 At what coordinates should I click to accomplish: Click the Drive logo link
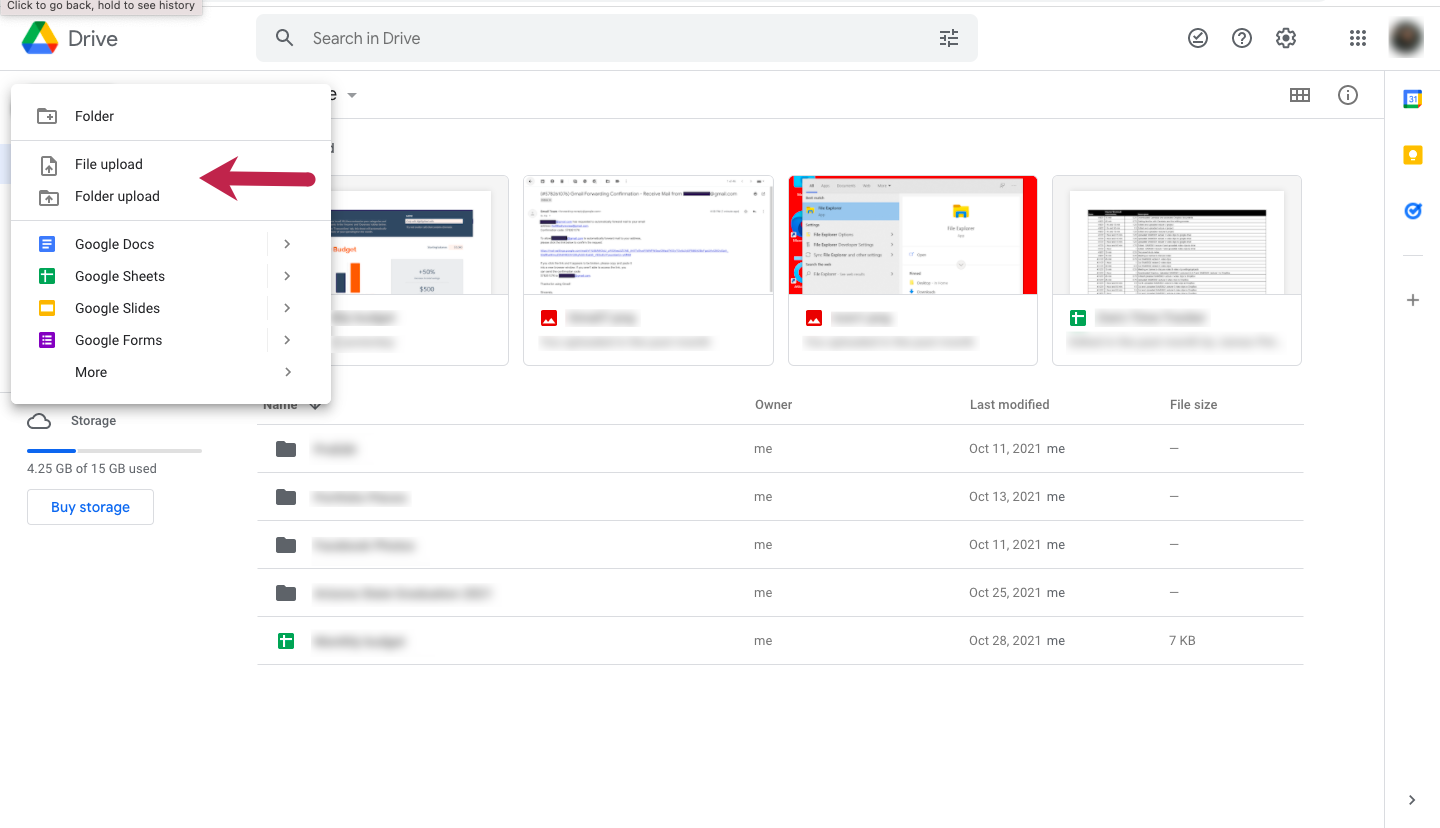click(70, 38)
